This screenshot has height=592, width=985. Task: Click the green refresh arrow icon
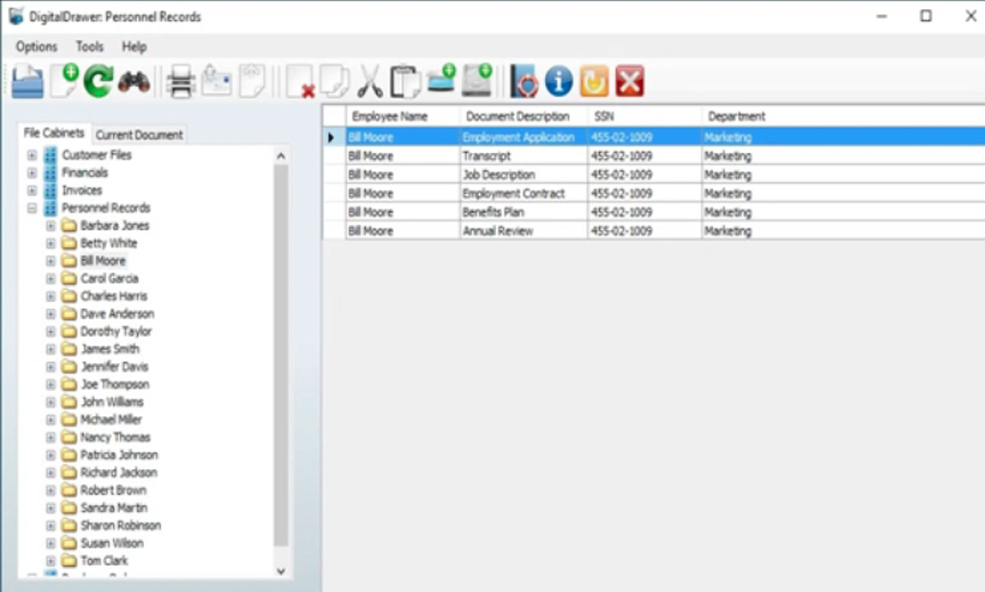point(97,81)
